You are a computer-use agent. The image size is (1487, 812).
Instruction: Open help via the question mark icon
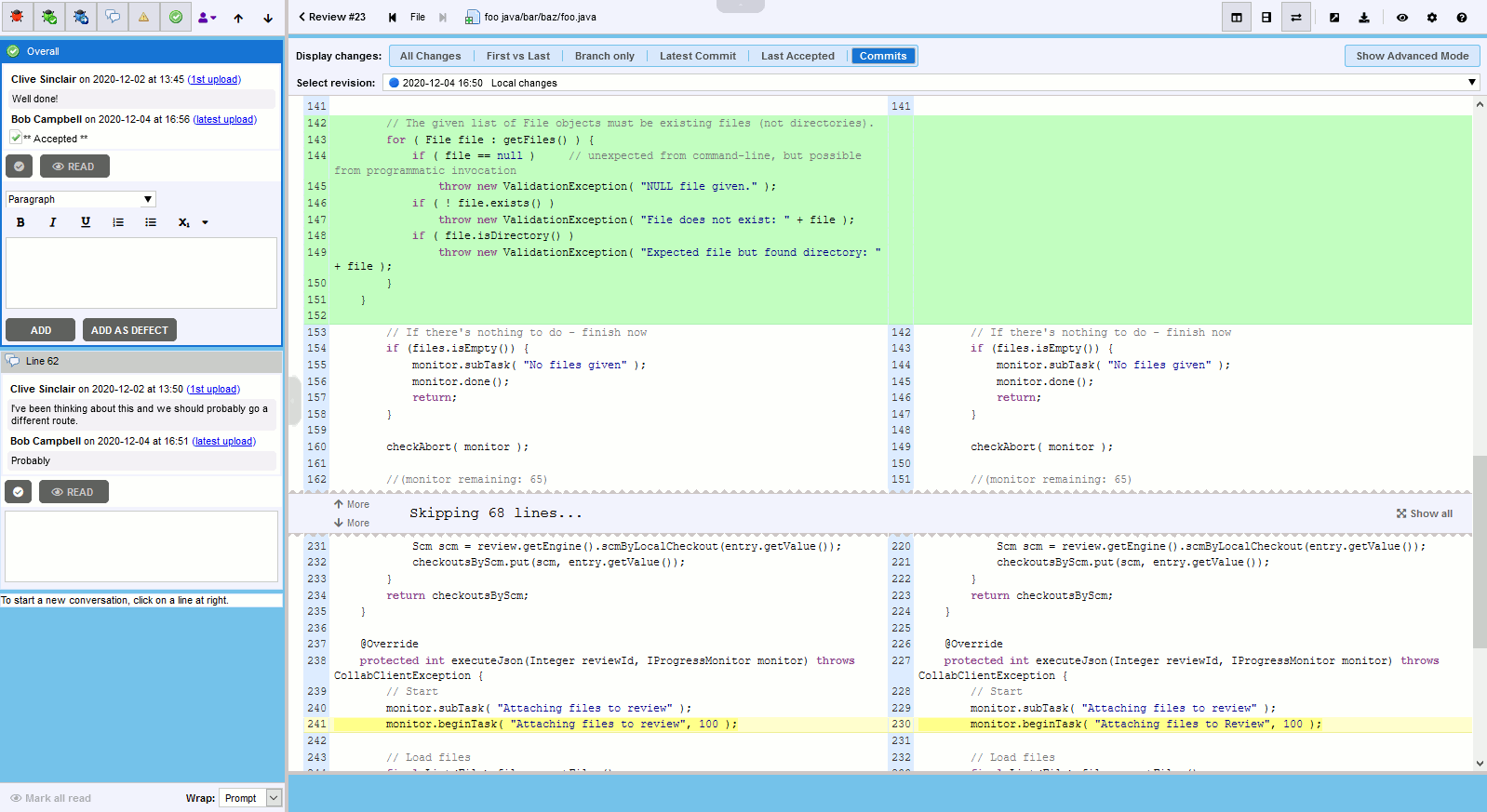click(x=1462, y=17)
